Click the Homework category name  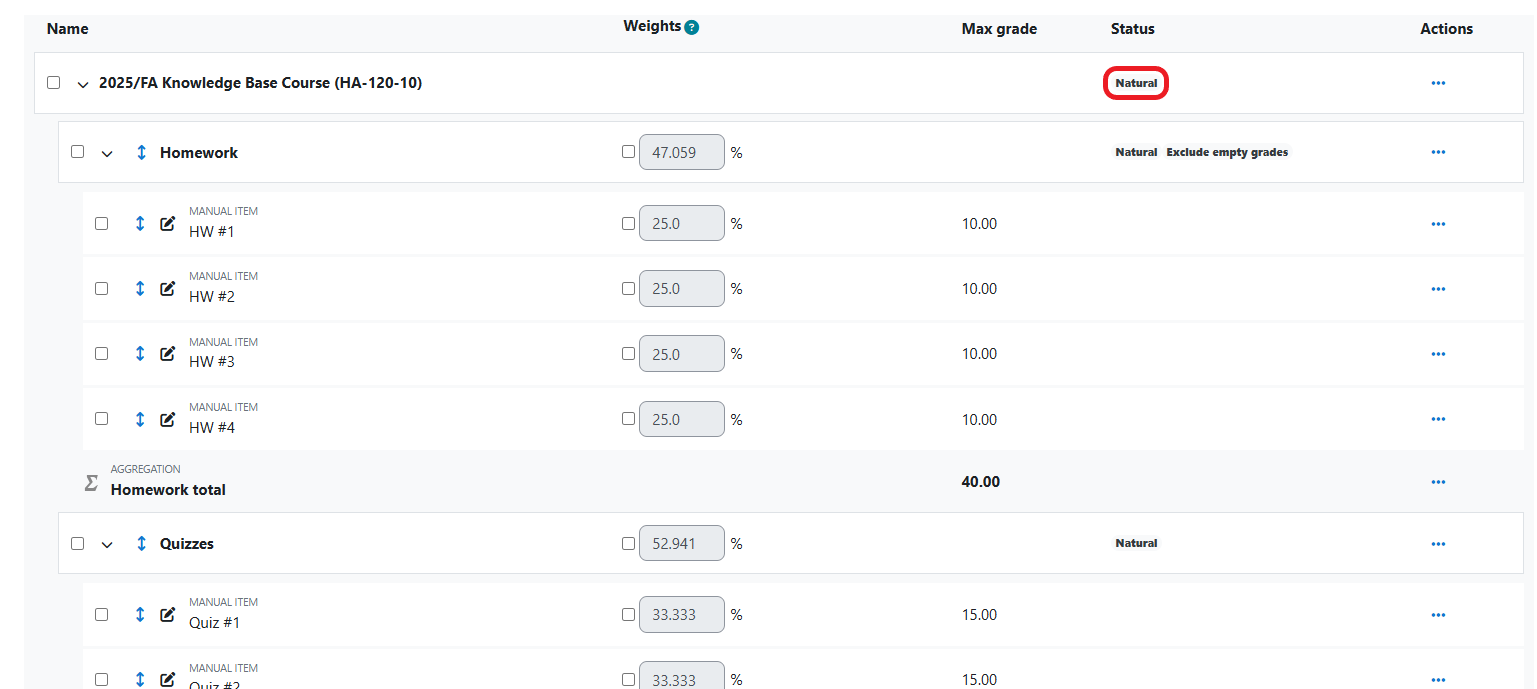tap(199, 153)
